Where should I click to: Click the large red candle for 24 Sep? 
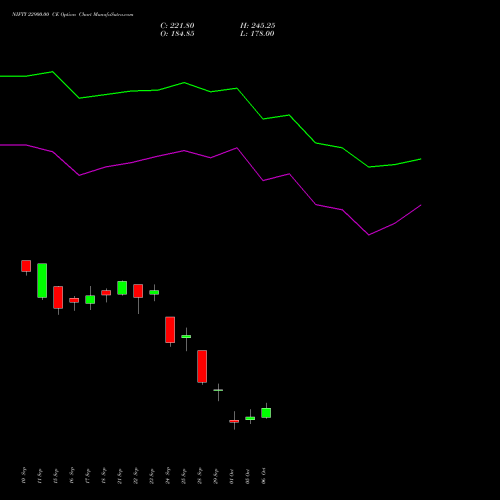click(x=170, y=330)
